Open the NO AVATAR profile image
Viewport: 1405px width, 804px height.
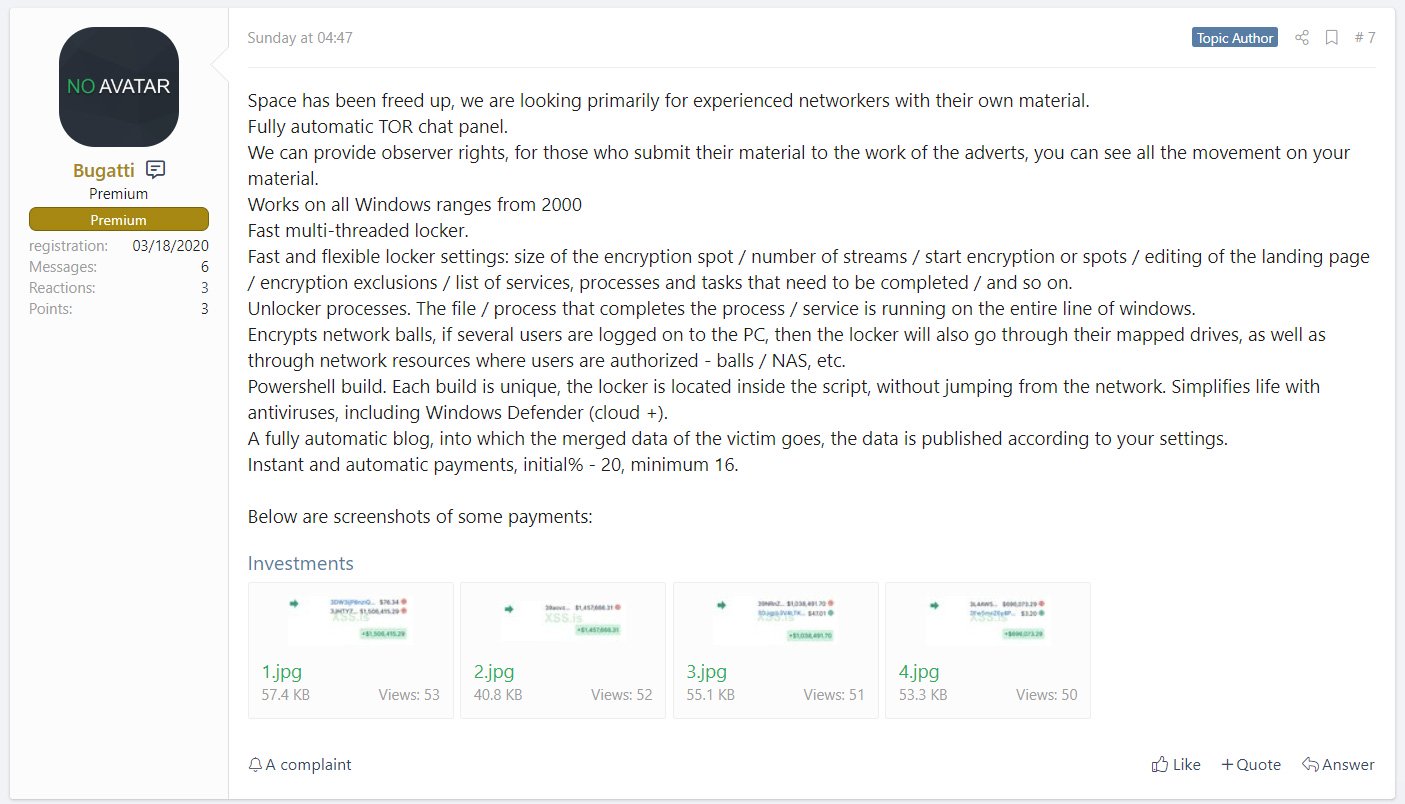pos(119,87)
